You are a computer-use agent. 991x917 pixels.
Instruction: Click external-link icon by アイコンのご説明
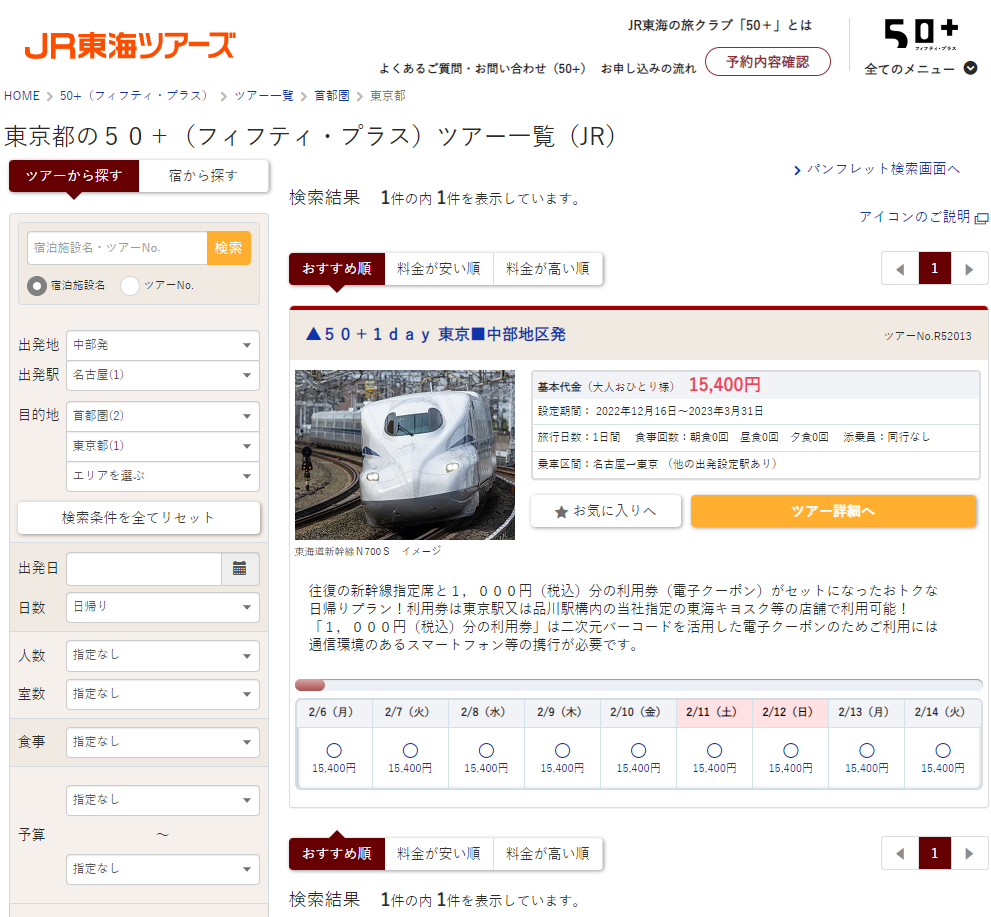click(982, 218)
